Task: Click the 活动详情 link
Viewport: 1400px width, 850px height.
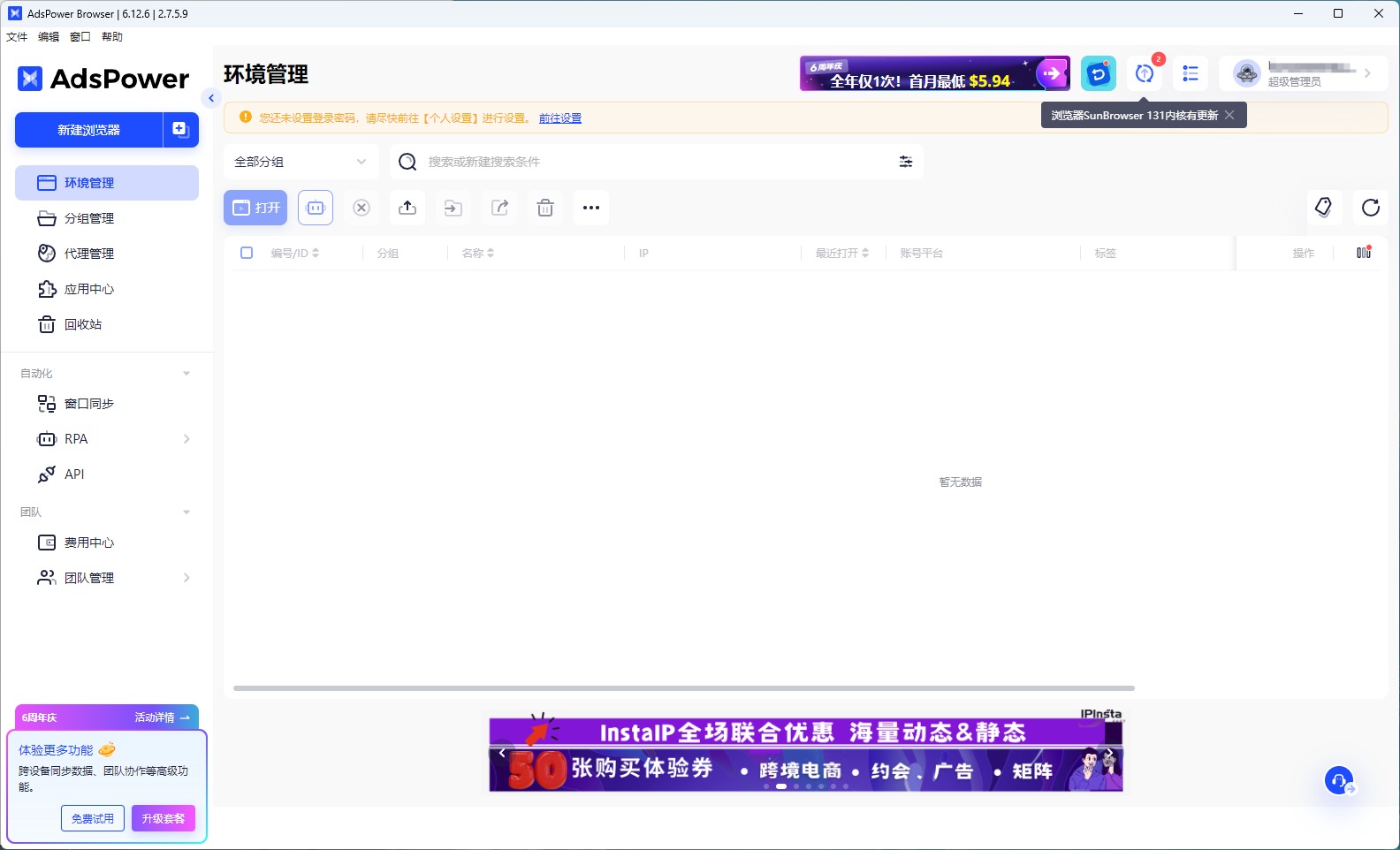Action: pyautogui.click(x=163, y=717)
